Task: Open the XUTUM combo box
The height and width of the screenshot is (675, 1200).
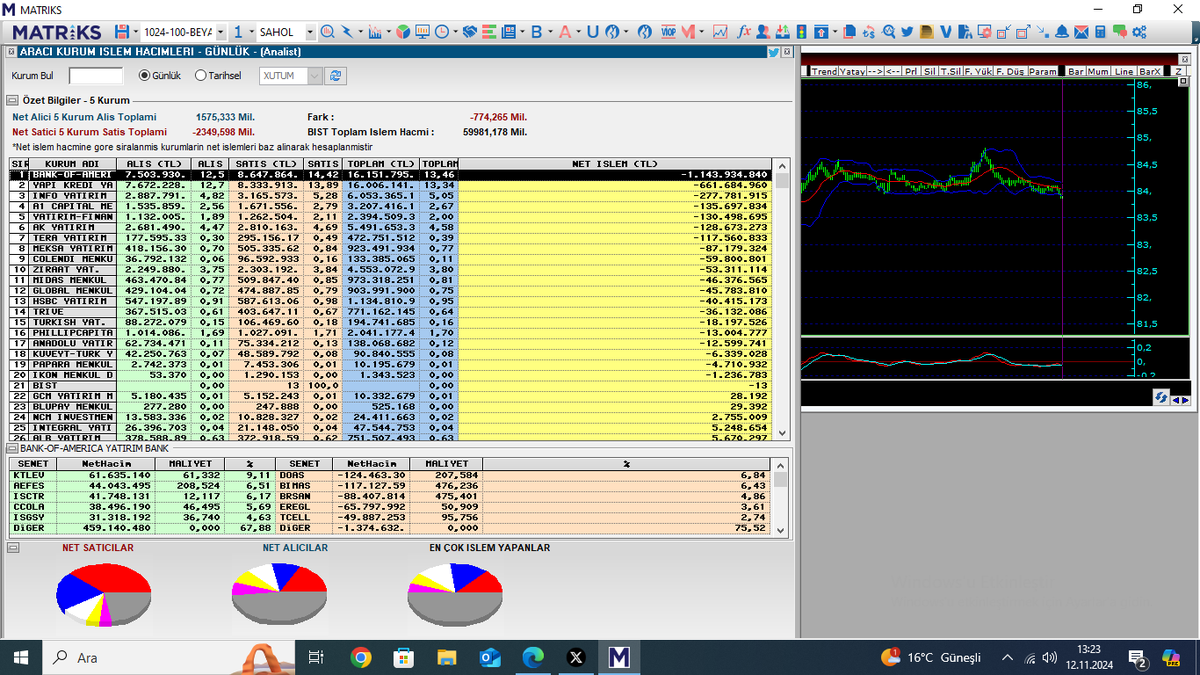Action: tap(292, 76)
